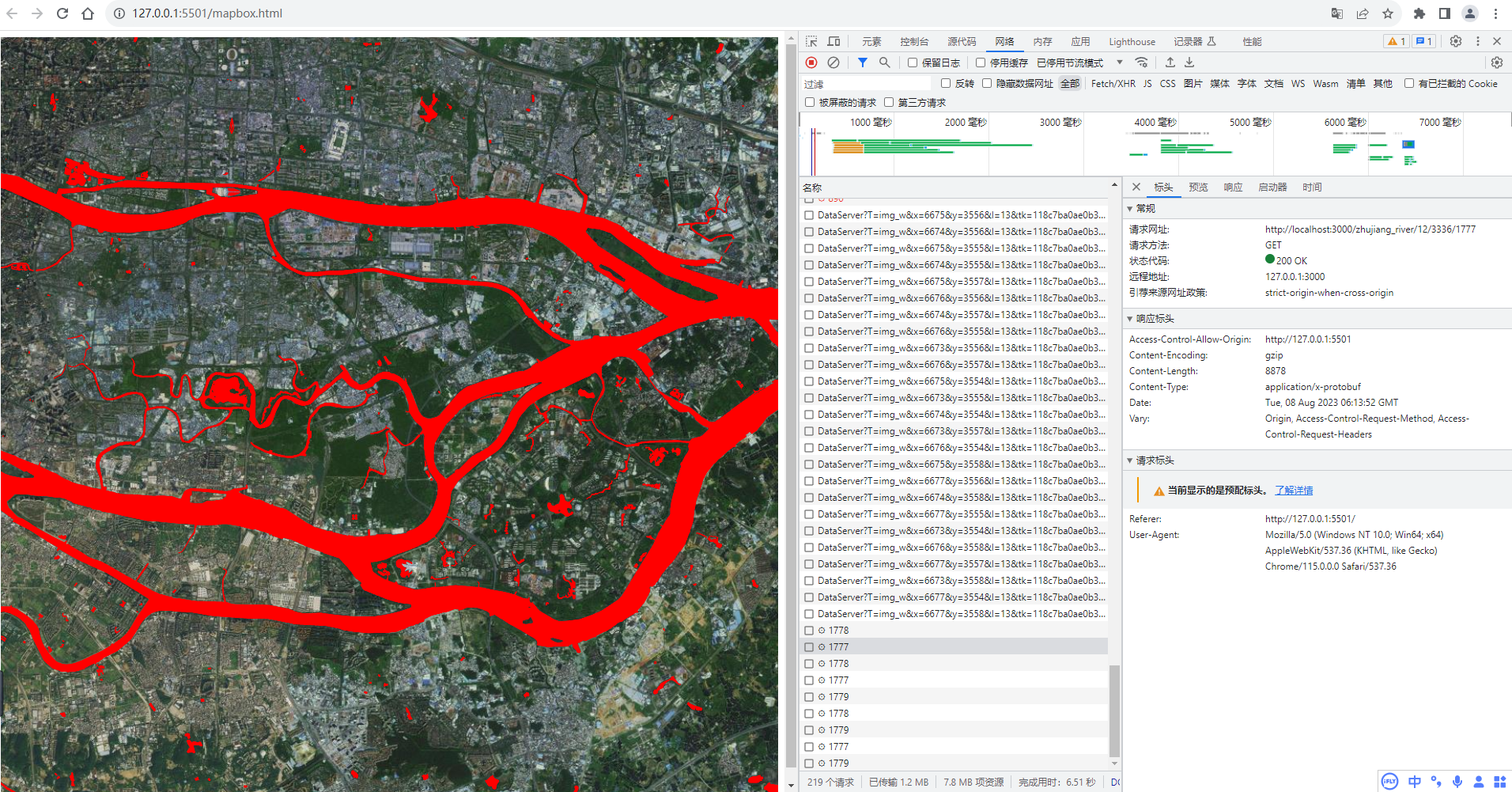
Task: Open network conditions wifi icon
Action: coord(1141,63)
